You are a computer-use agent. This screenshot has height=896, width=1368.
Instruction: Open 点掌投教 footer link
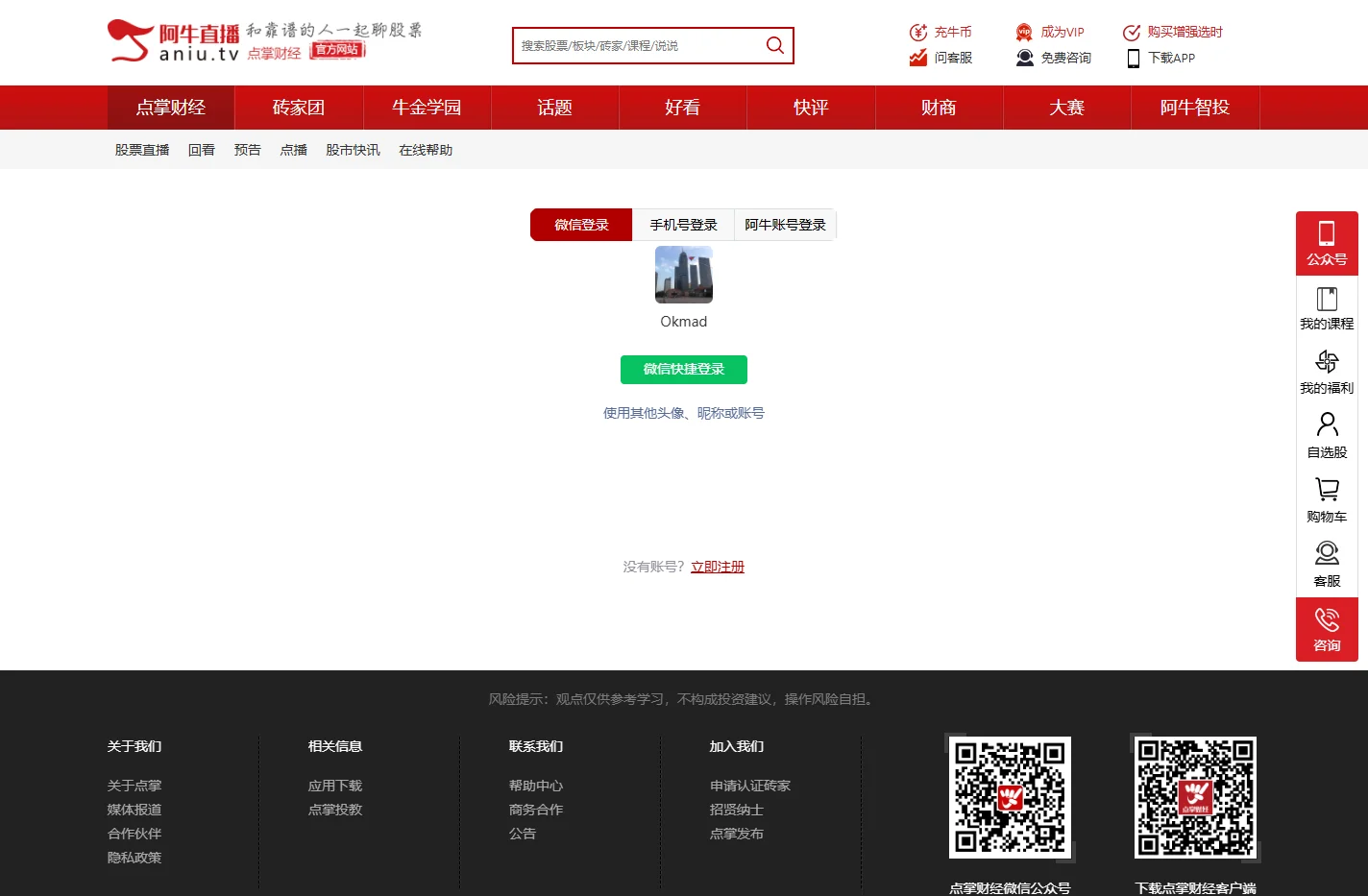pyautogui.click(x=335, y=810)
